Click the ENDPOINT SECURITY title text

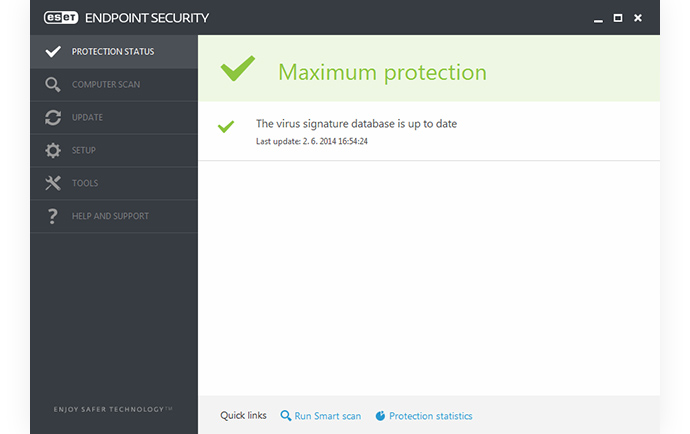coord(147,18)
